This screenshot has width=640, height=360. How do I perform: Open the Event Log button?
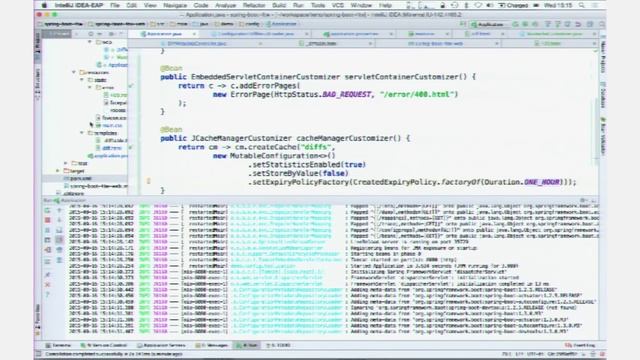click(x=580, y=345)
